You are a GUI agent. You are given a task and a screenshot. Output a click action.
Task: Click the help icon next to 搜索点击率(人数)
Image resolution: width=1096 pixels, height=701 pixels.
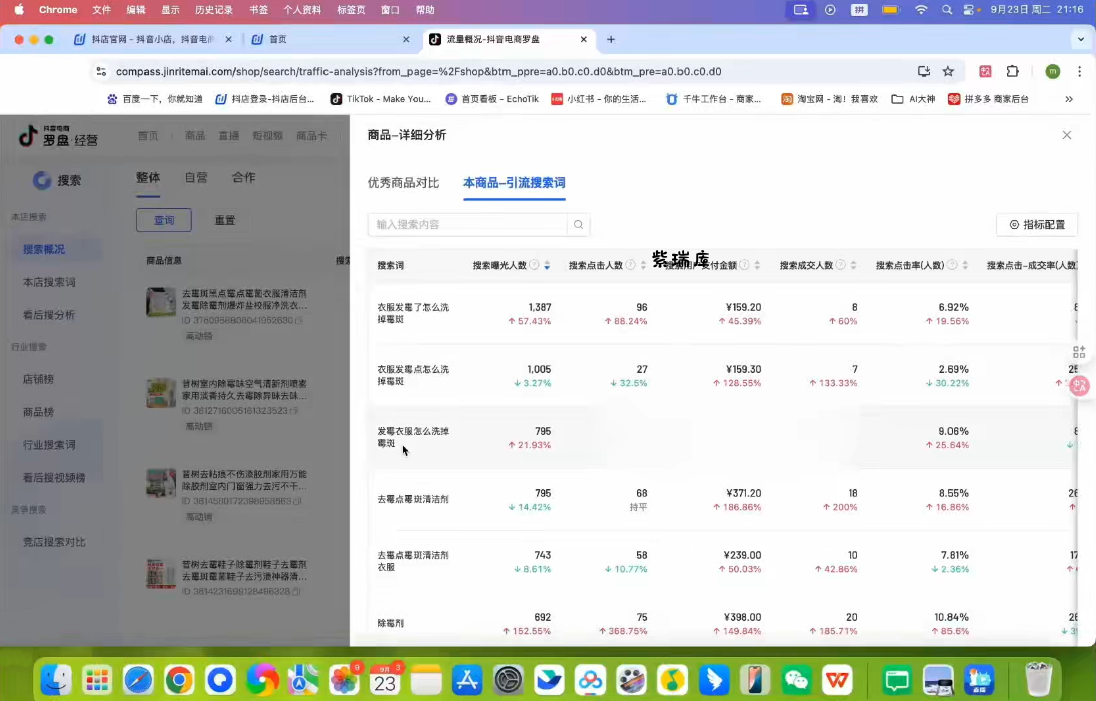point(952,266)
